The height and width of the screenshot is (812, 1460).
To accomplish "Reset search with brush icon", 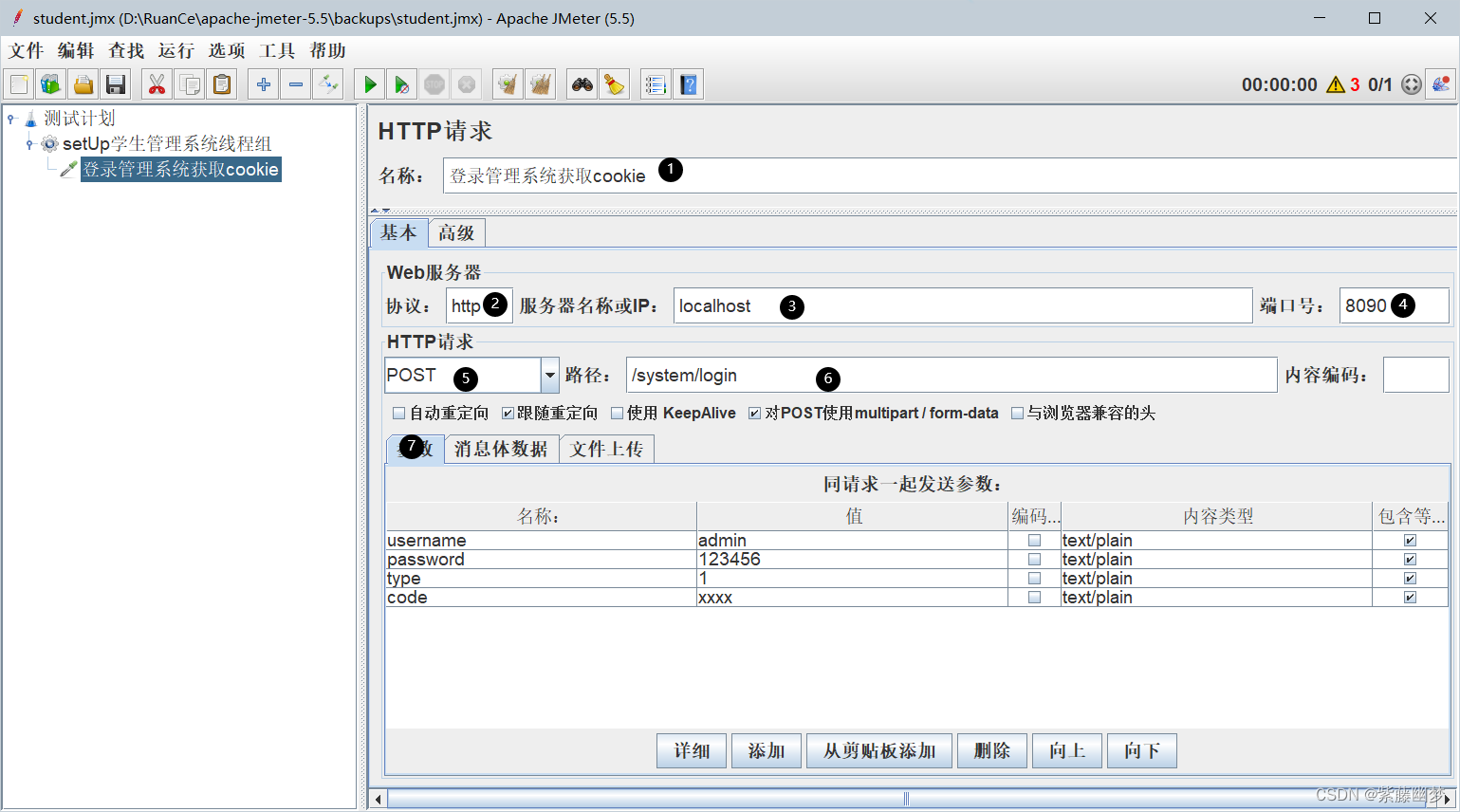I will (x=615, y=84).
